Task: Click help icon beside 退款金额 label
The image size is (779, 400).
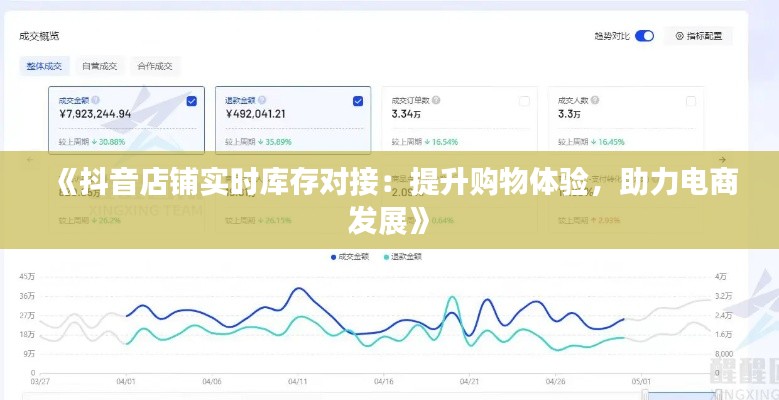Action: (x=262, y=100)
